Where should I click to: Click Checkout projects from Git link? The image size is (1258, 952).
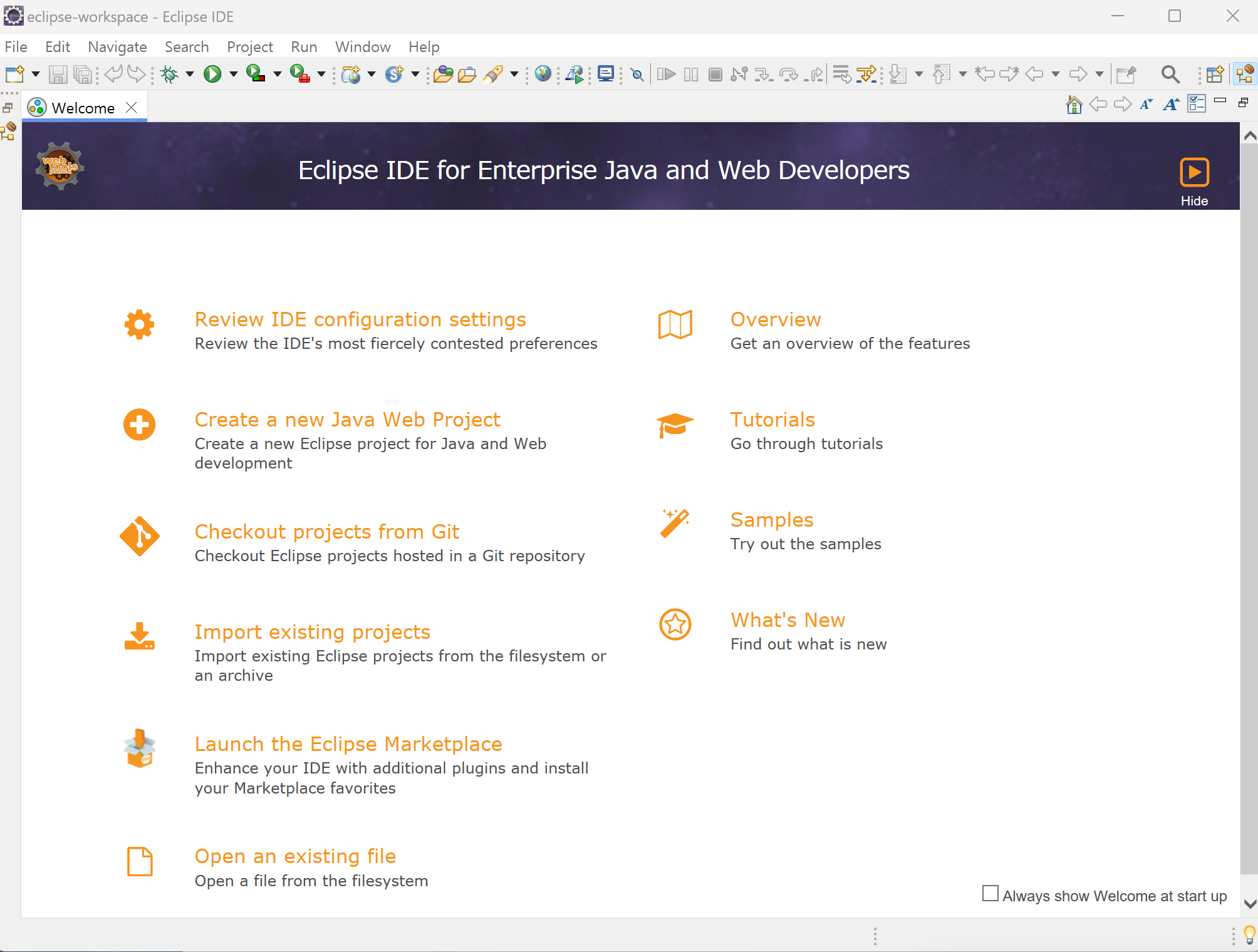326,532
